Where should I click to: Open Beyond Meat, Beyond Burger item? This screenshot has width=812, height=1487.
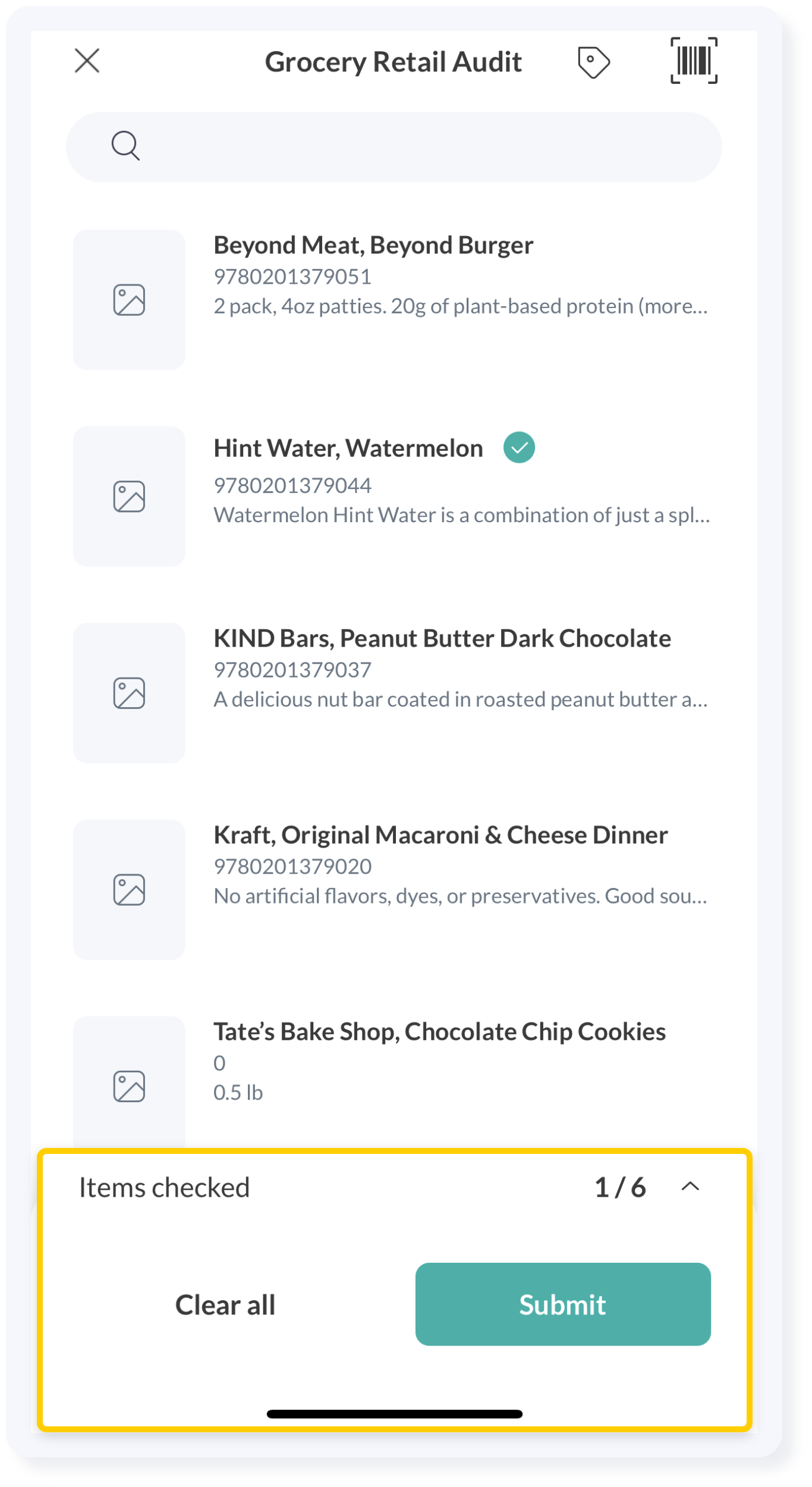[x=373, y=246]
